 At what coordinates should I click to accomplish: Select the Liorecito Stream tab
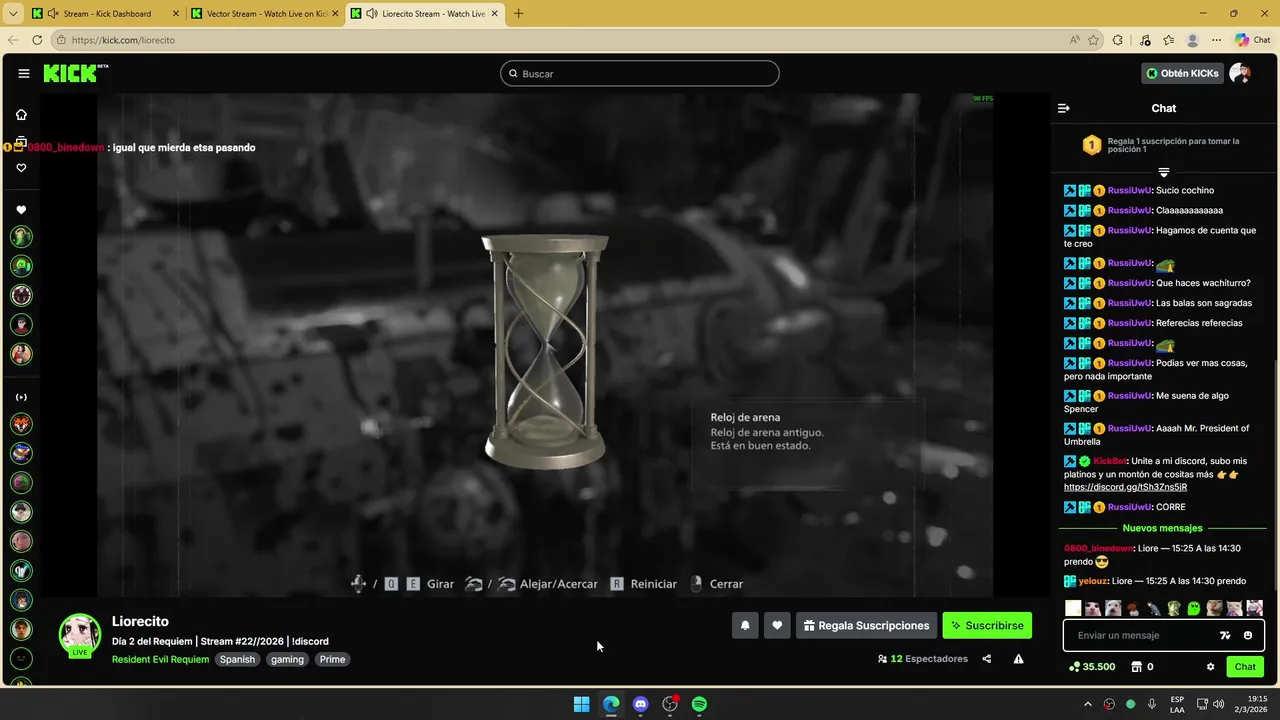(425, 14)
